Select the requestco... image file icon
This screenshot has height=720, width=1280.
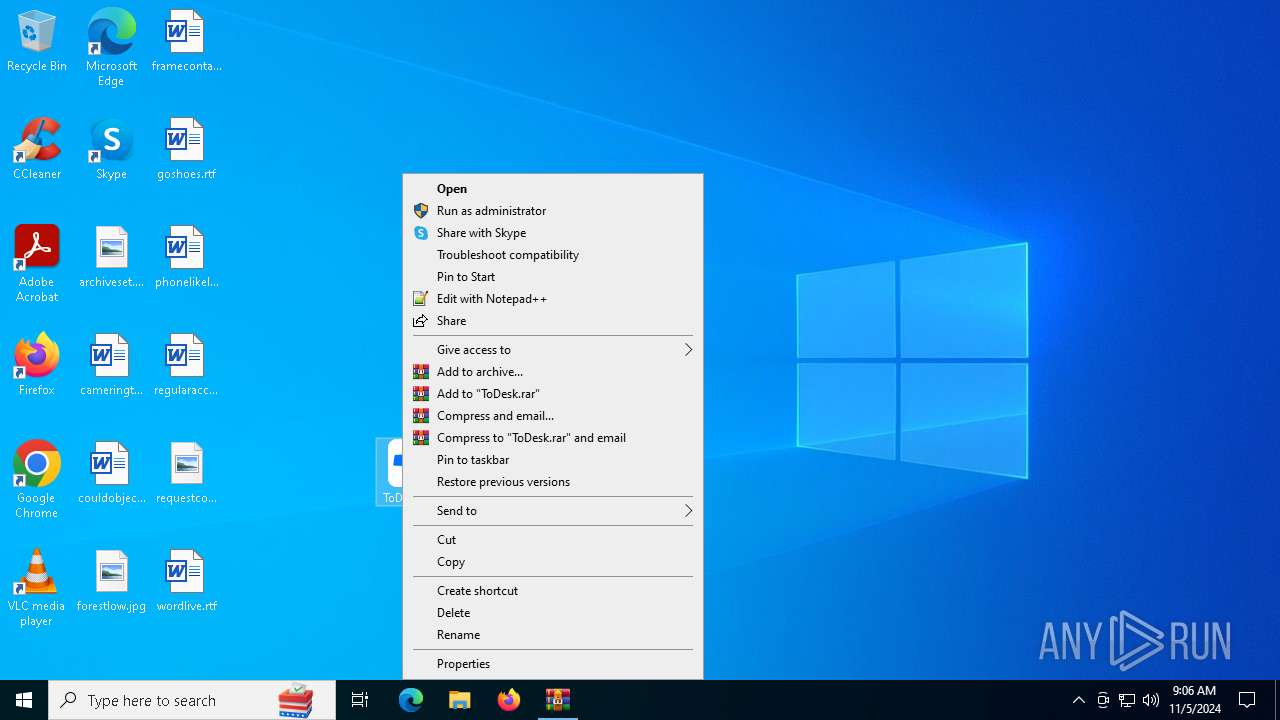click(186, 474)
